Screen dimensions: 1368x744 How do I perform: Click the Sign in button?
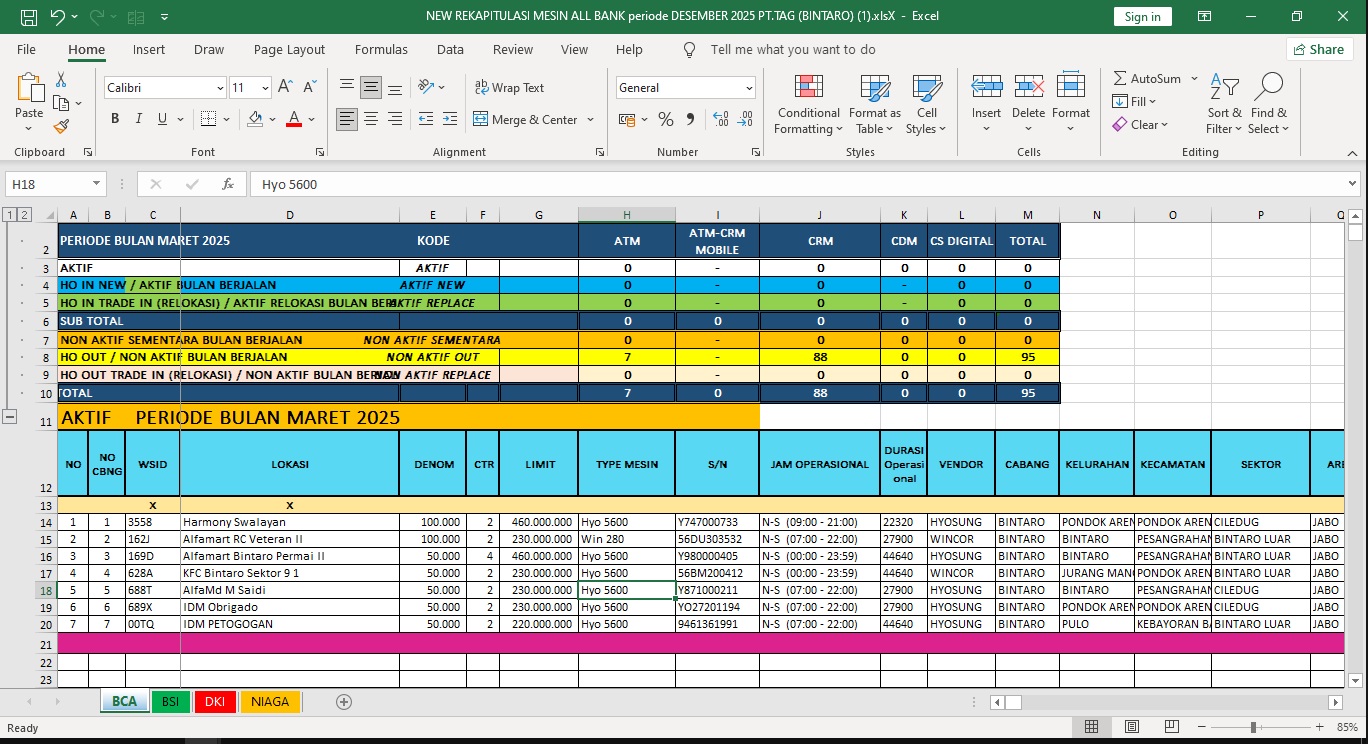point(1142,16)
